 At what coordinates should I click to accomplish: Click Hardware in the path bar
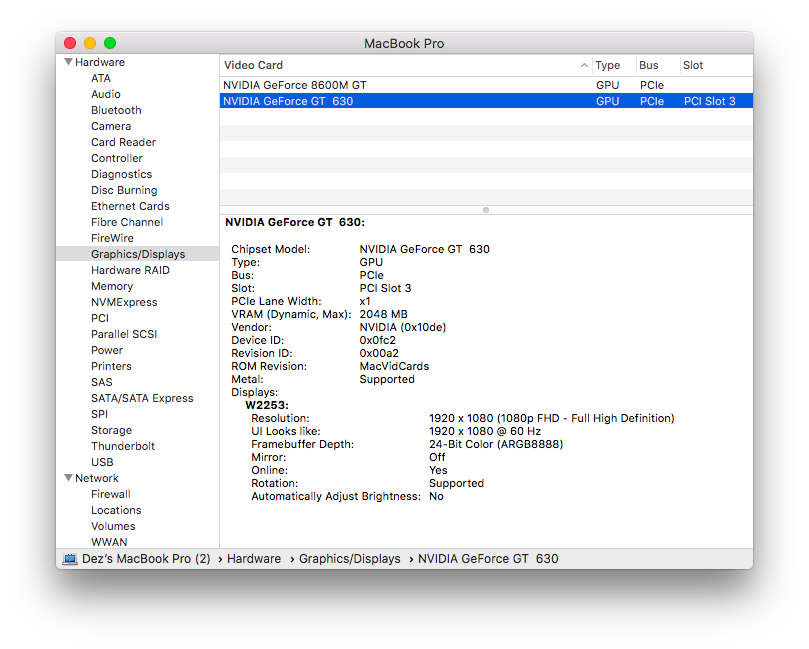tap(254, 559)
